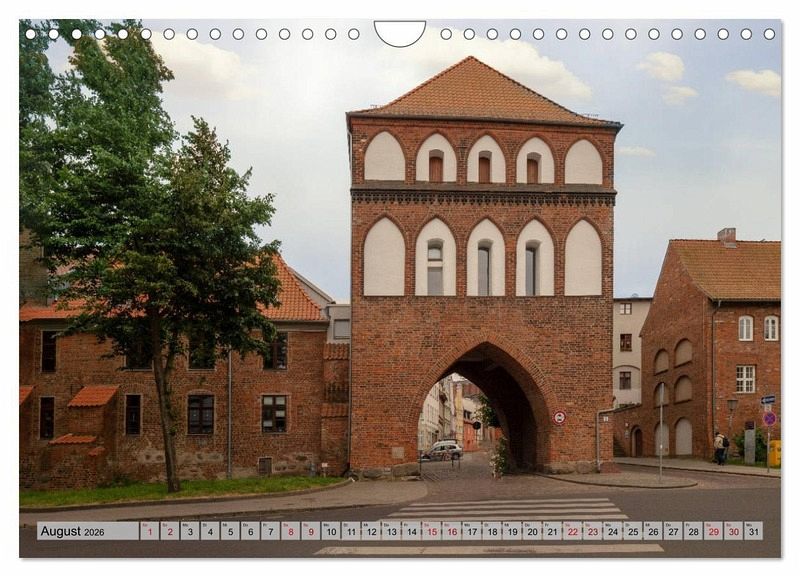Select red date 8 in the calendar strip

(291, 531)
